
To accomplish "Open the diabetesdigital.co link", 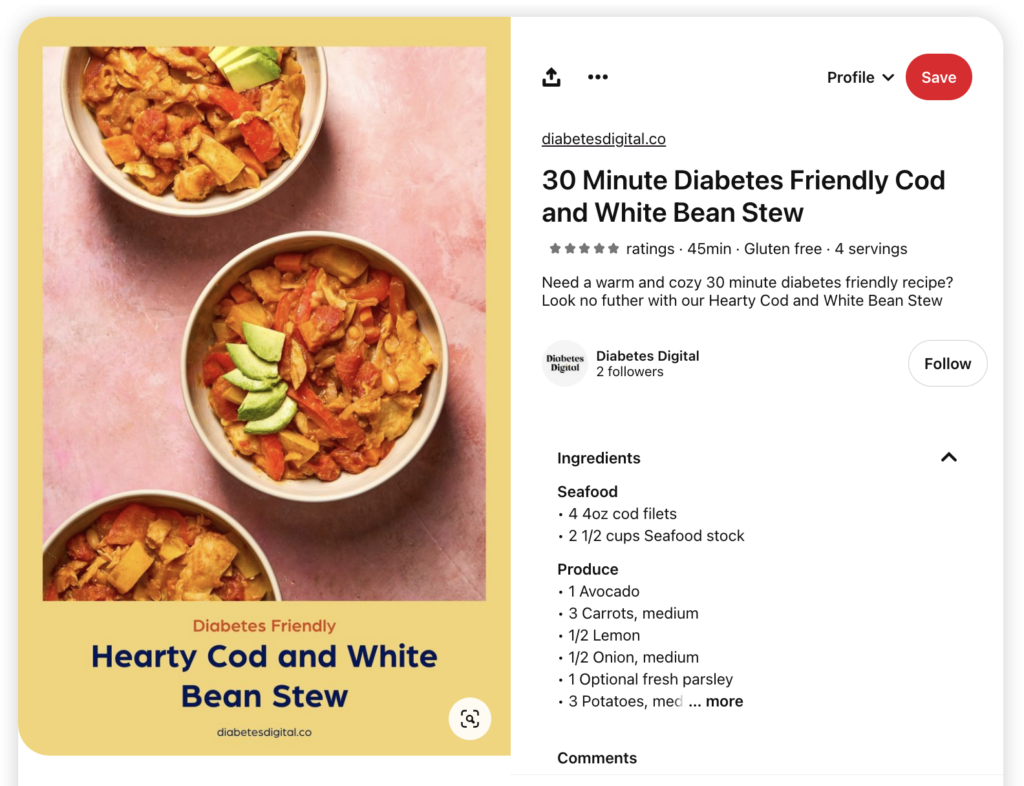I will [603, 138].
